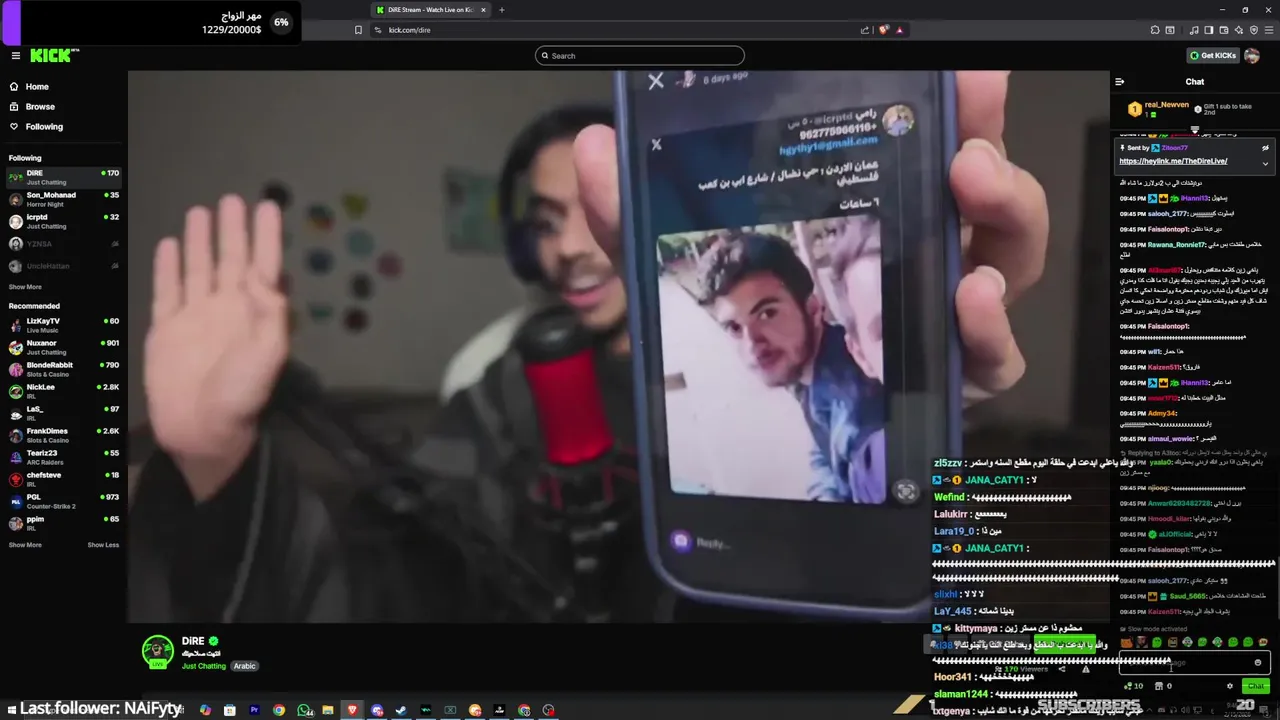
Task: Open the Brave Shields lion icon
Action: [x=883, y=30]
